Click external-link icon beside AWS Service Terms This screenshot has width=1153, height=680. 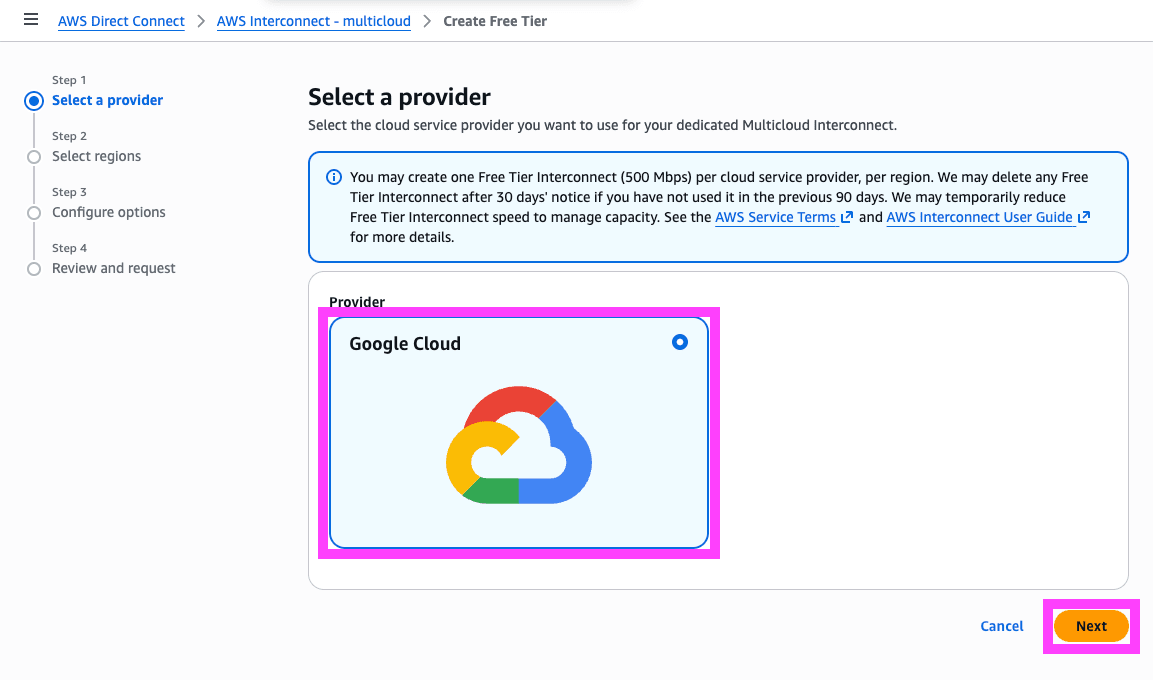846,217
